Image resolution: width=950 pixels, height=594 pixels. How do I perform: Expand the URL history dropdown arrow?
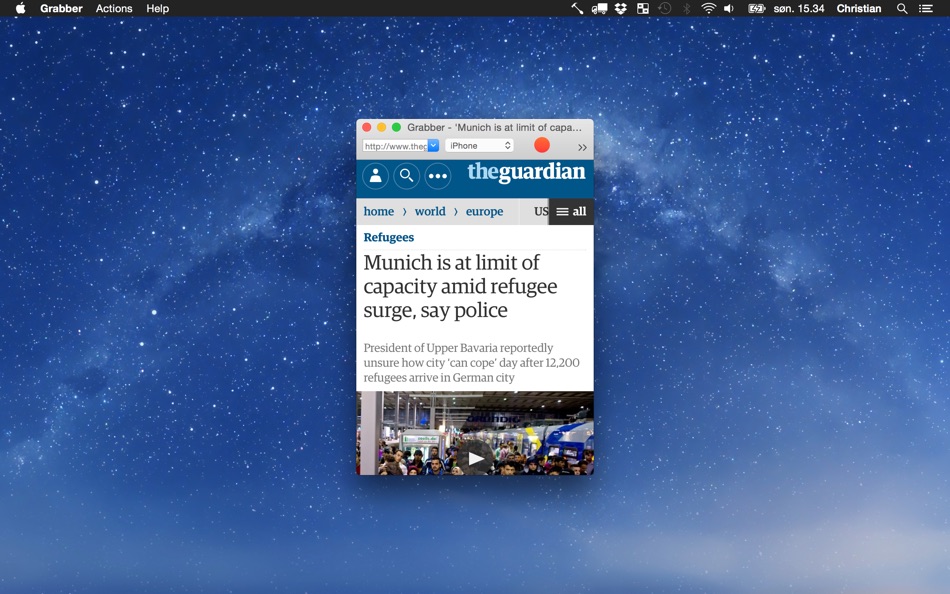433,145
